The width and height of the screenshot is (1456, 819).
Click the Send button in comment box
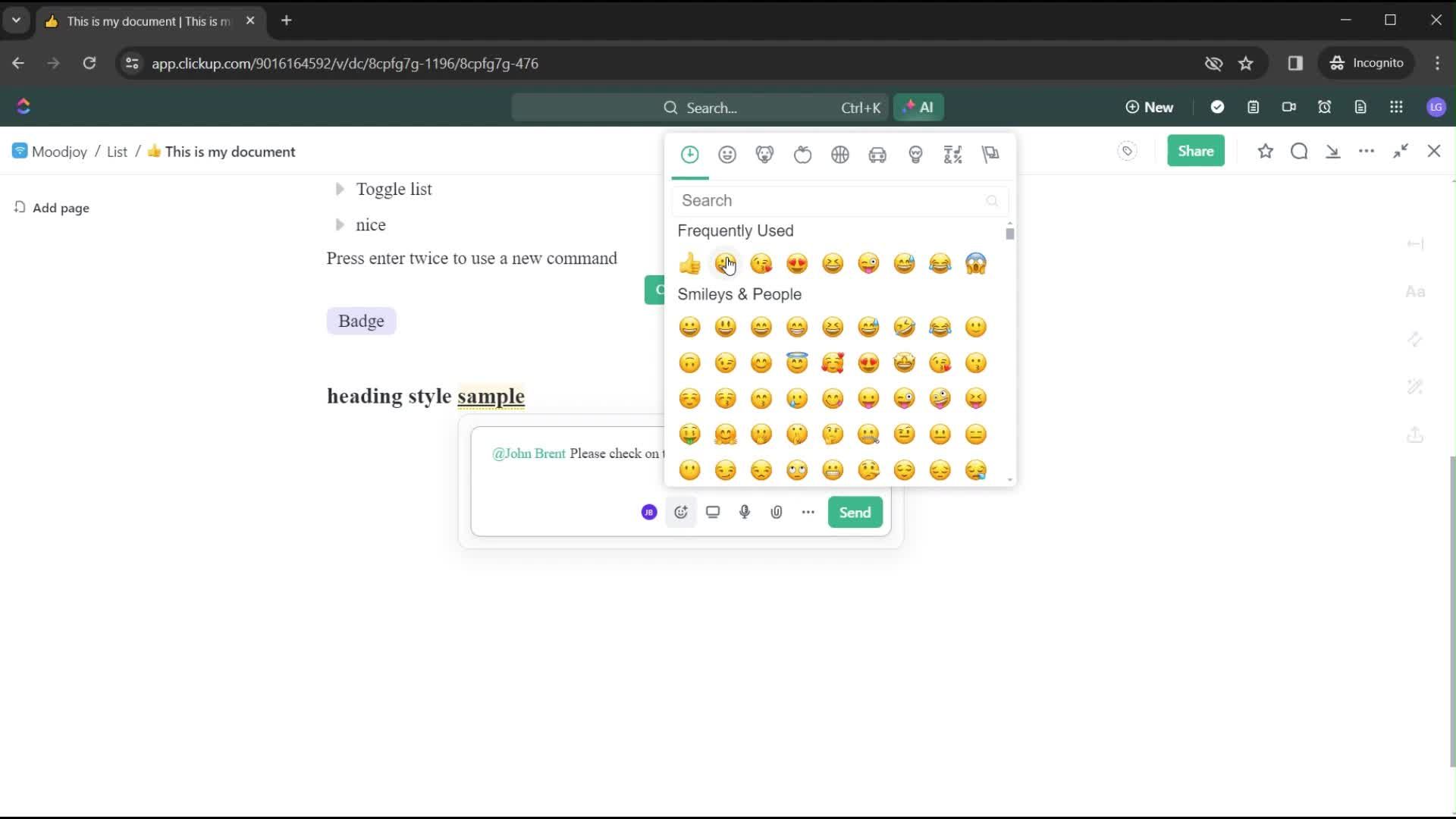click(x=855, y=512)
